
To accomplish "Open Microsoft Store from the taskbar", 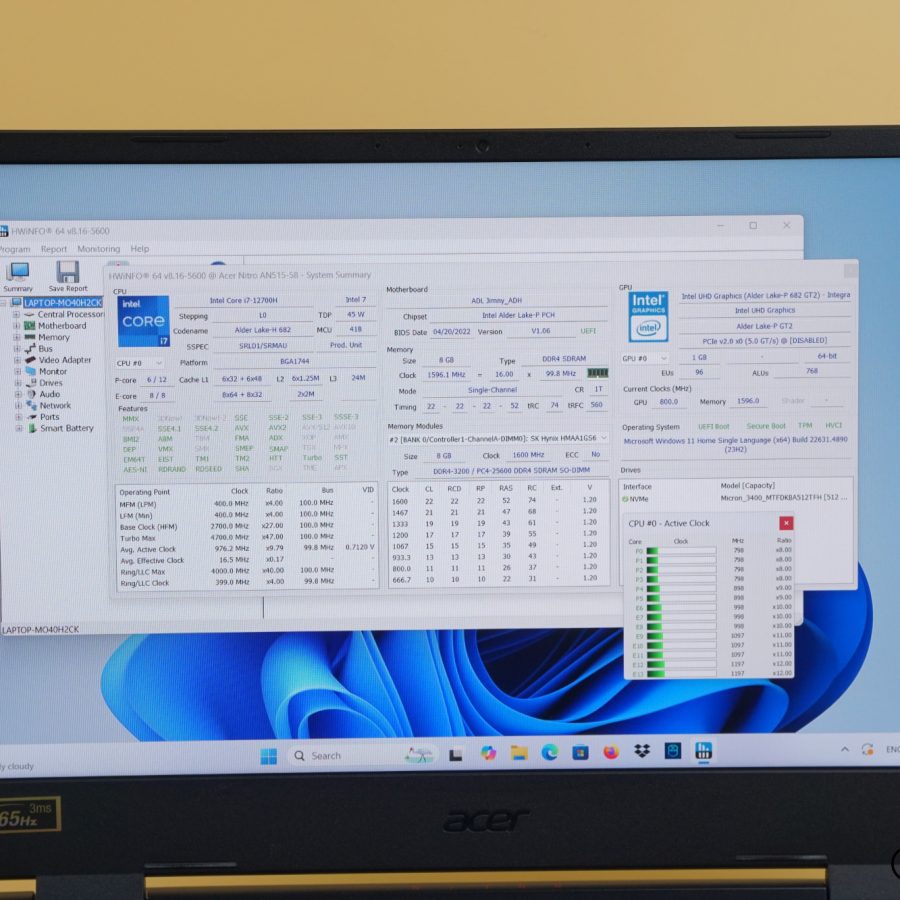I will [580, 752].
